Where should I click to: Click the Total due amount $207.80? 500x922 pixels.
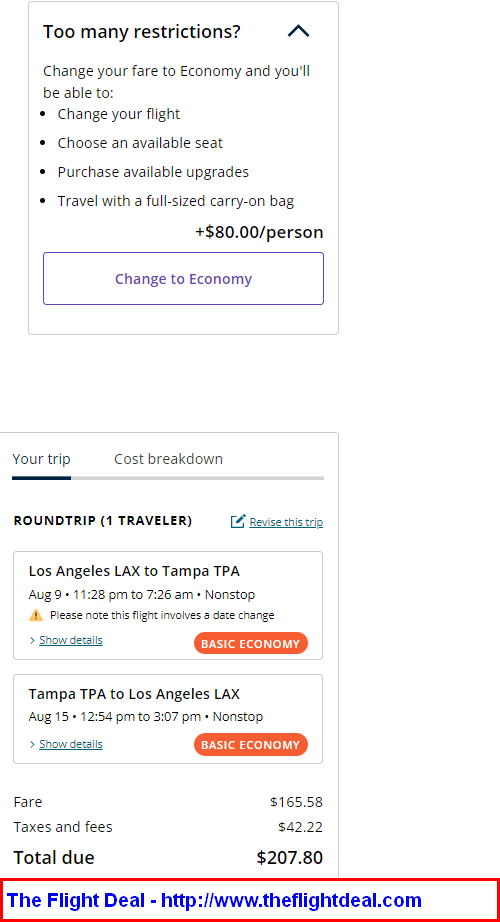[289, 857]
